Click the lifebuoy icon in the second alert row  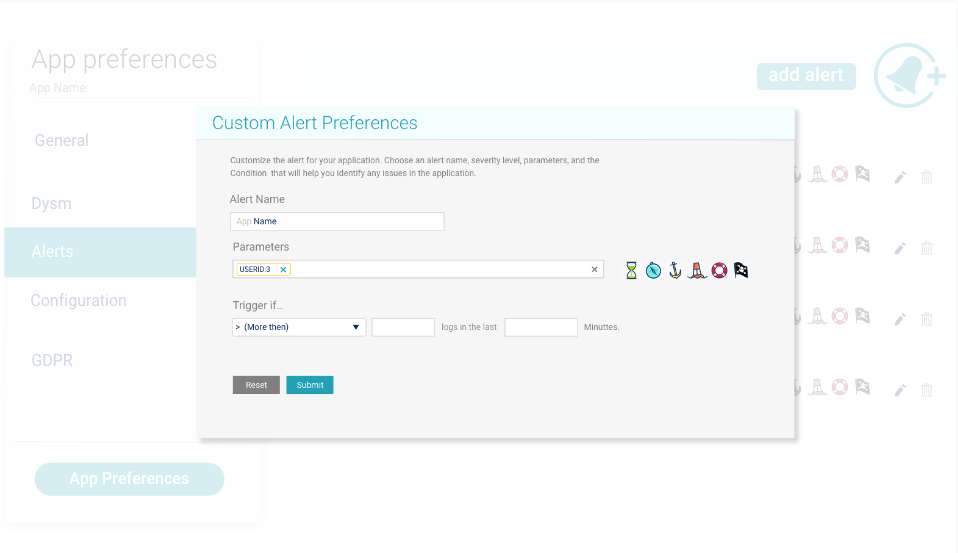840,245
